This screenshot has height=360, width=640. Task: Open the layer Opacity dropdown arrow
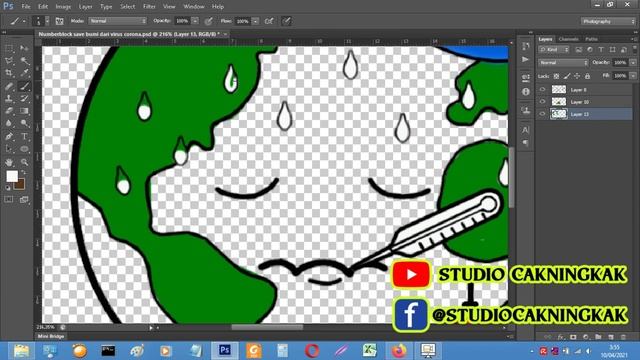pyautogui.click(x=633, y=63)
